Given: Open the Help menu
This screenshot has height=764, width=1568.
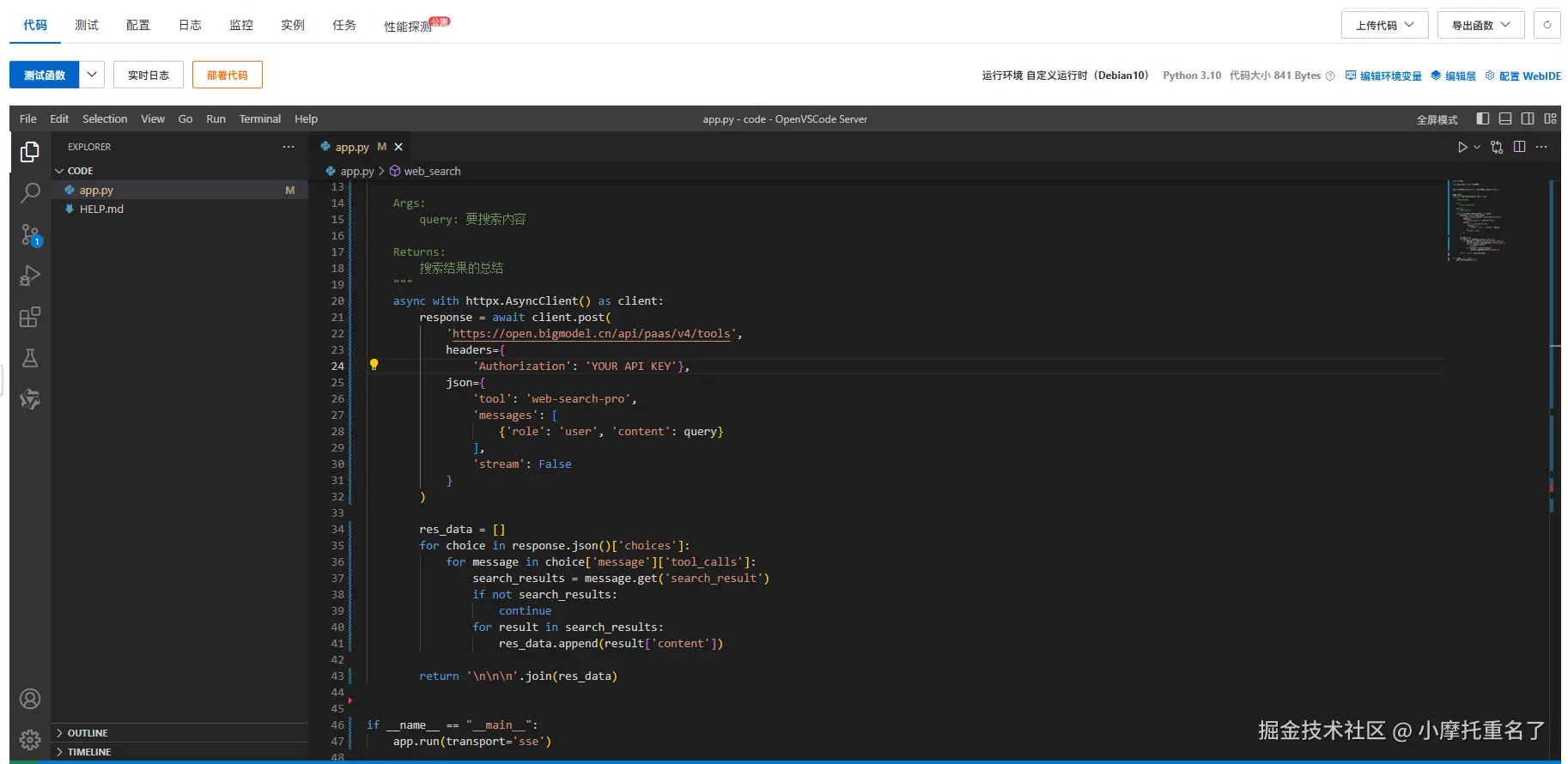Looking at the screenshot, I should (x=307, y=118).
